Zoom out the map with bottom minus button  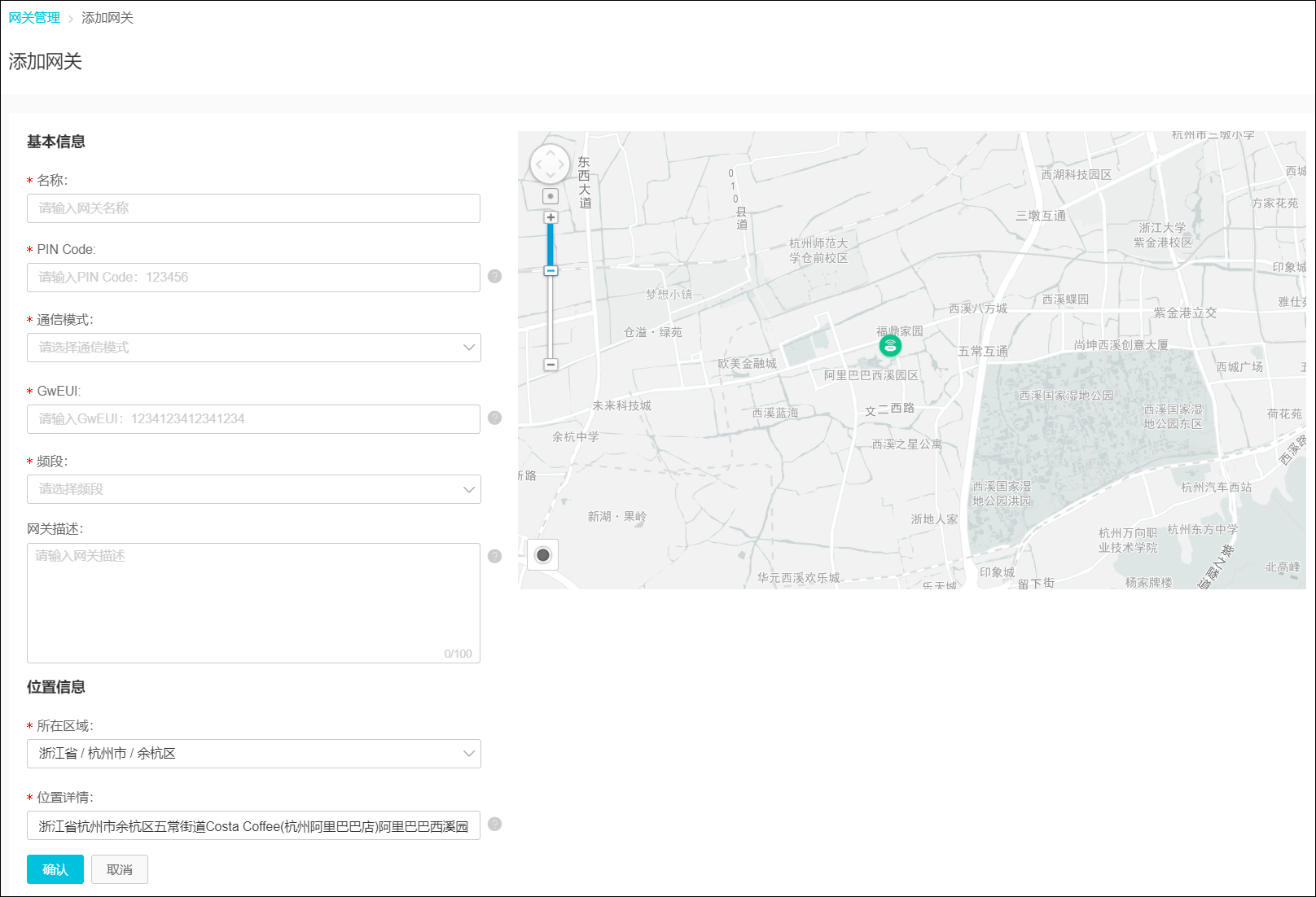pos(551,365)
